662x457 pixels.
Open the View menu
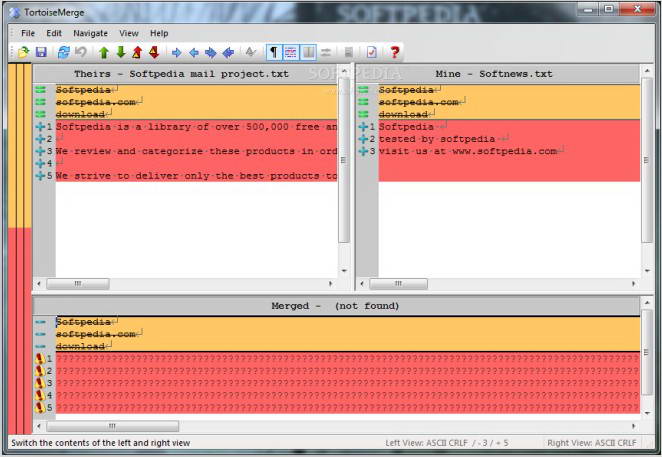129,33
